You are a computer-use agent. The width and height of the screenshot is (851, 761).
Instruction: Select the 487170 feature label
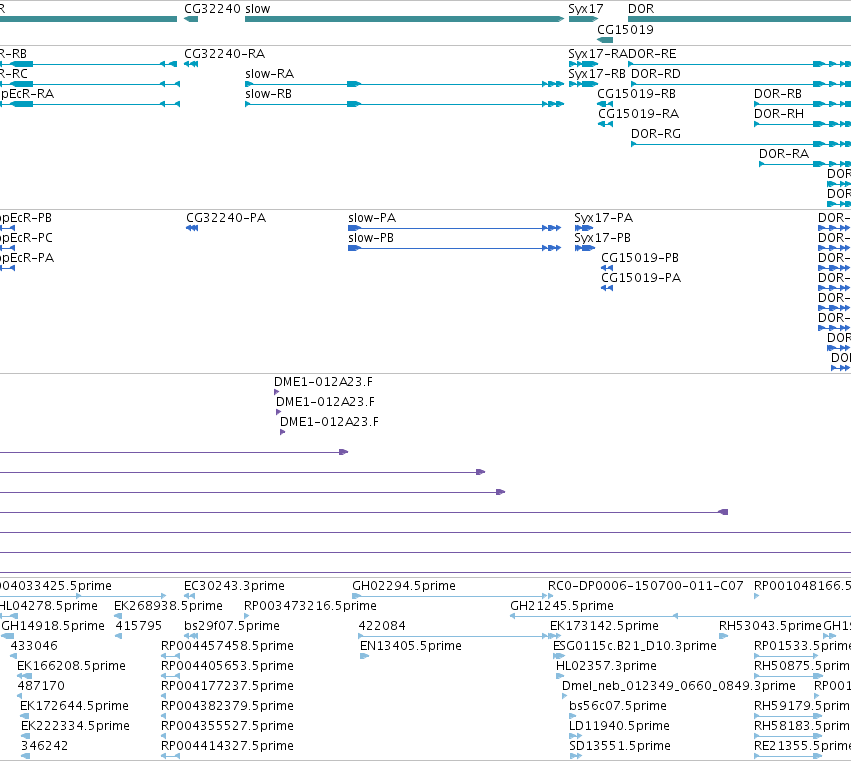(x=41, y=687)
